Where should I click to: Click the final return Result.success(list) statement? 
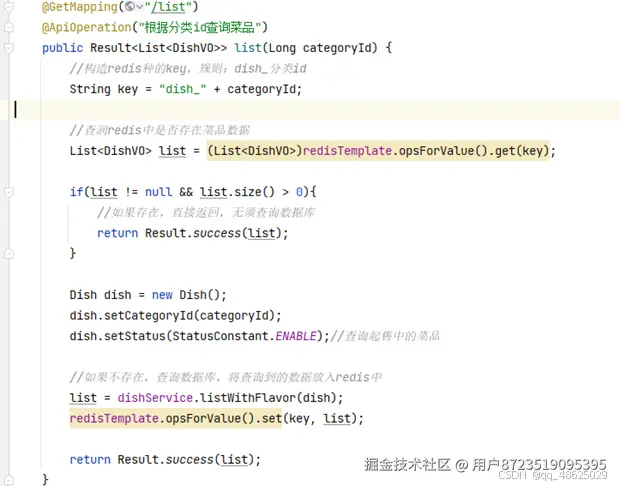coord(165,460)
